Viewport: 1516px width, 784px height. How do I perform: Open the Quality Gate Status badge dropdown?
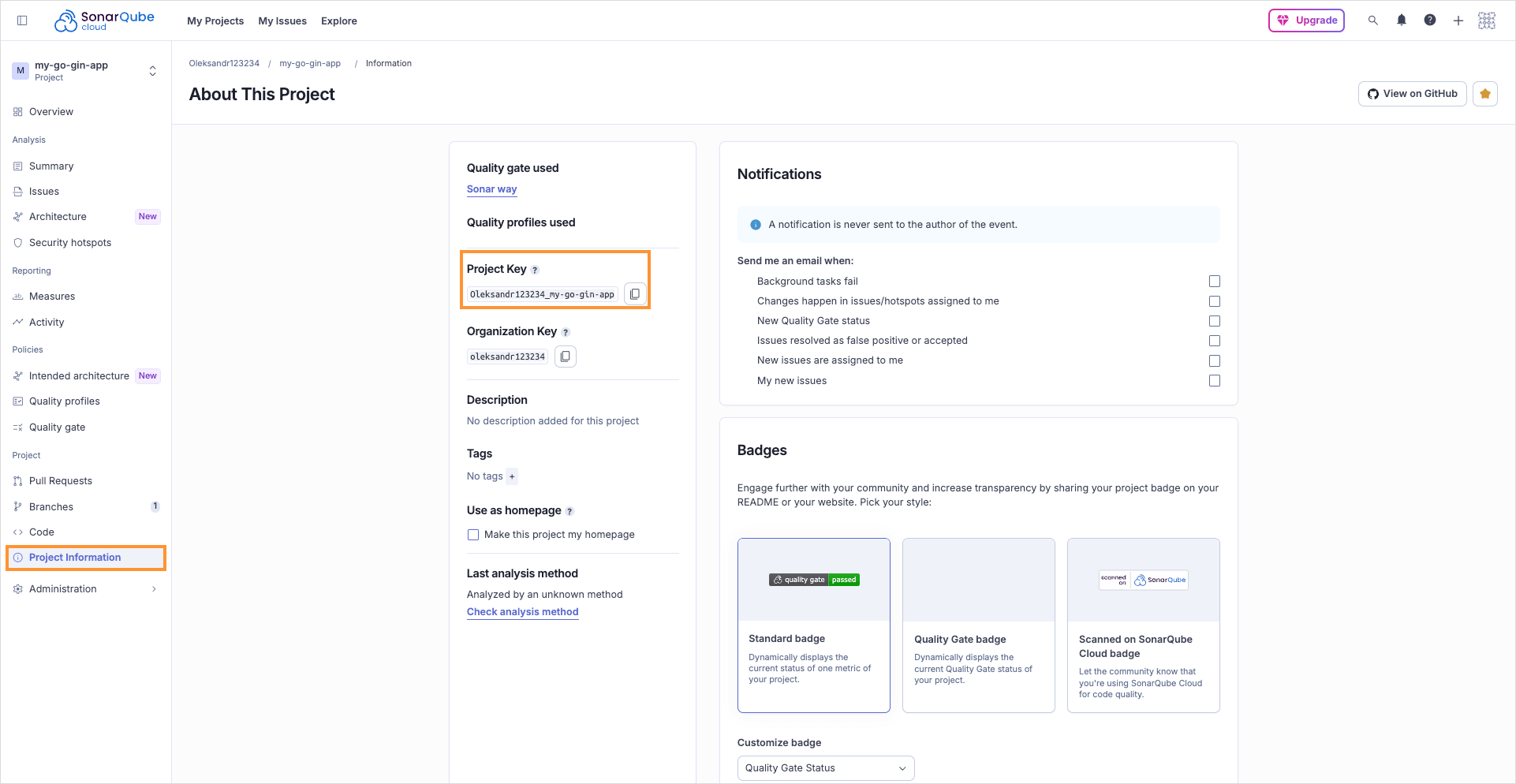825,767
